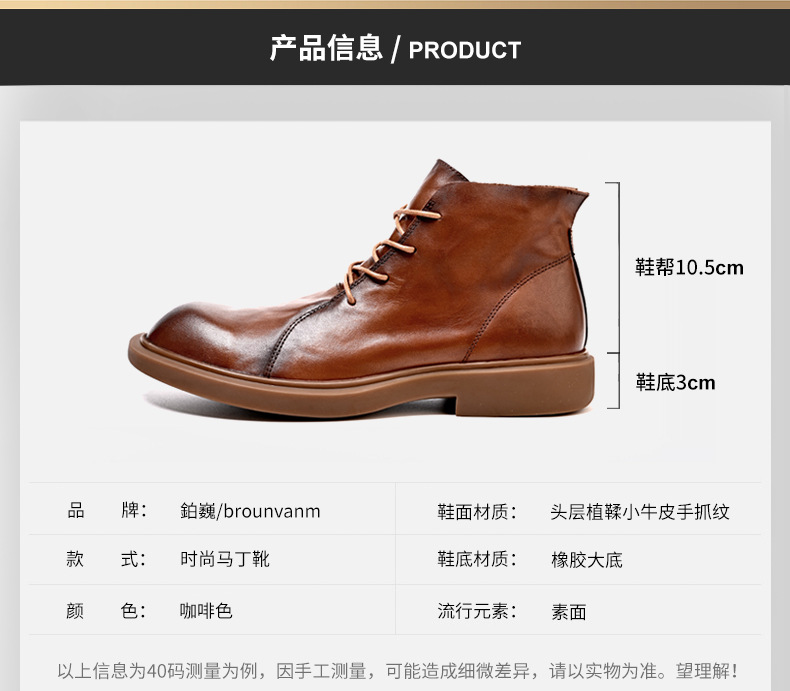Click the 品牌 label in the spec table
Viewport: 790px width, 691px height.
107,510
